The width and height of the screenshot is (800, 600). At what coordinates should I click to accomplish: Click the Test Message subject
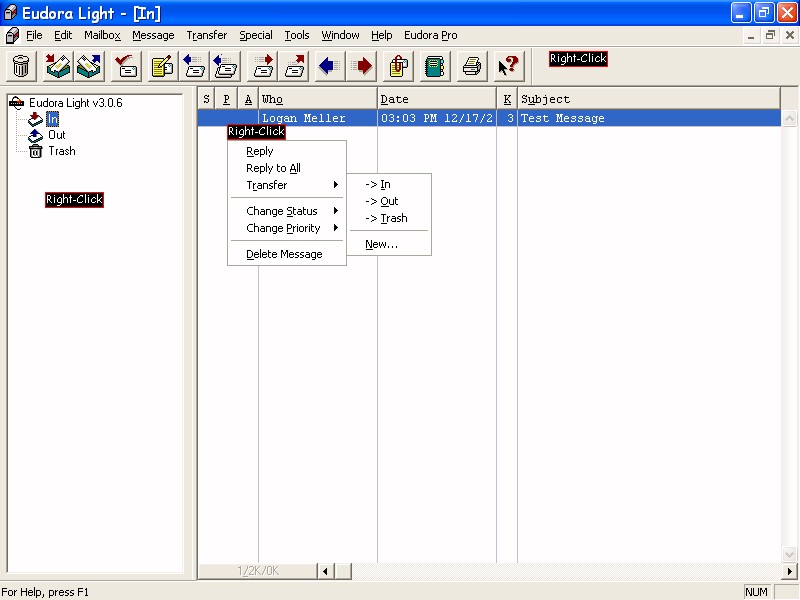coord(562,118)
